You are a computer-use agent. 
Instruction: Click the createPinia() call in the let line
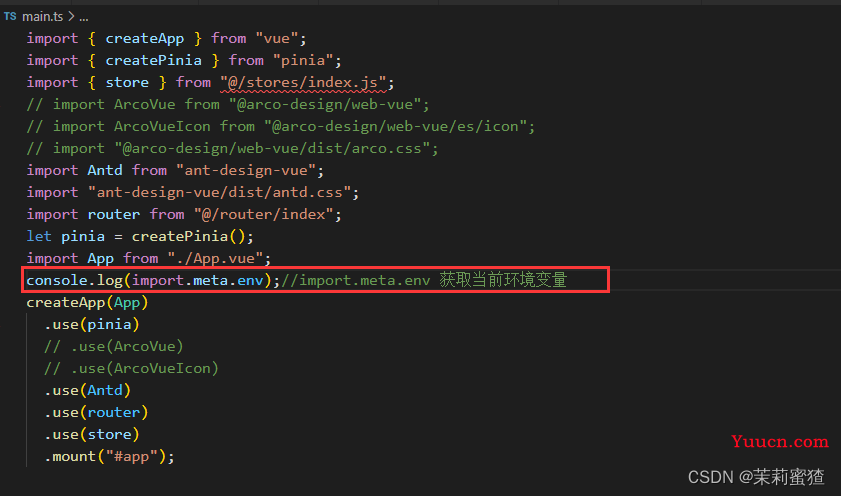click(188, 236)
